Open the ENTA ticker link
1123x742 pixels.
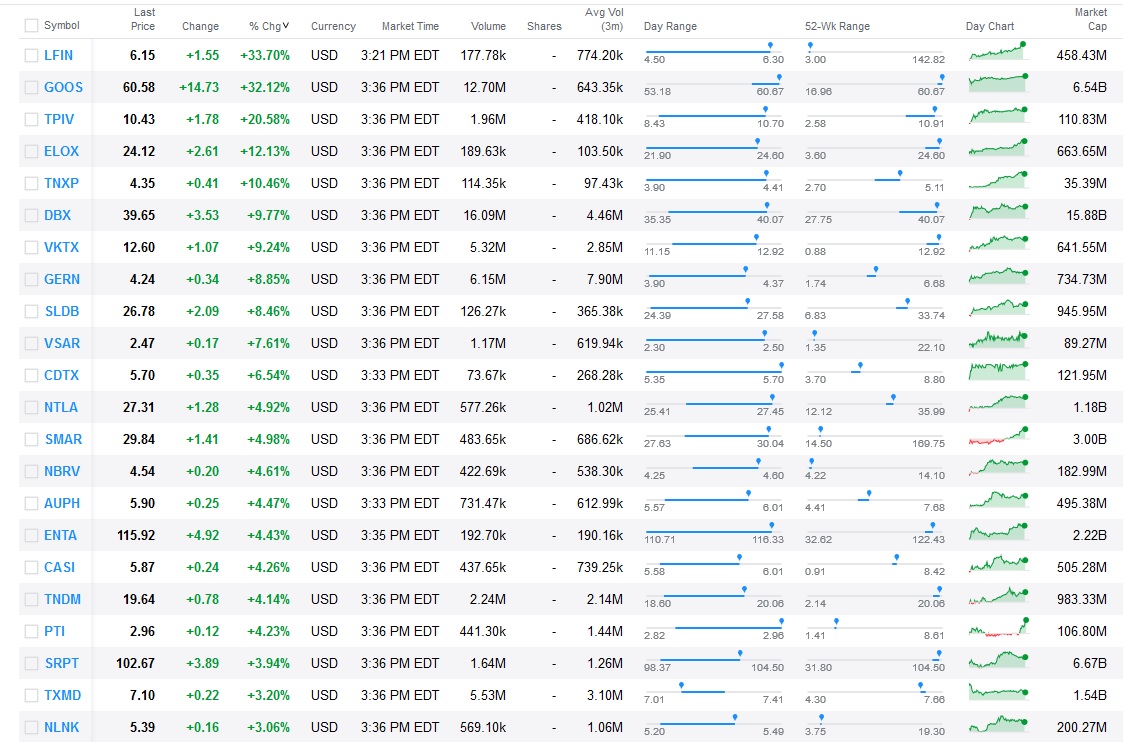(x=60, y=535)
